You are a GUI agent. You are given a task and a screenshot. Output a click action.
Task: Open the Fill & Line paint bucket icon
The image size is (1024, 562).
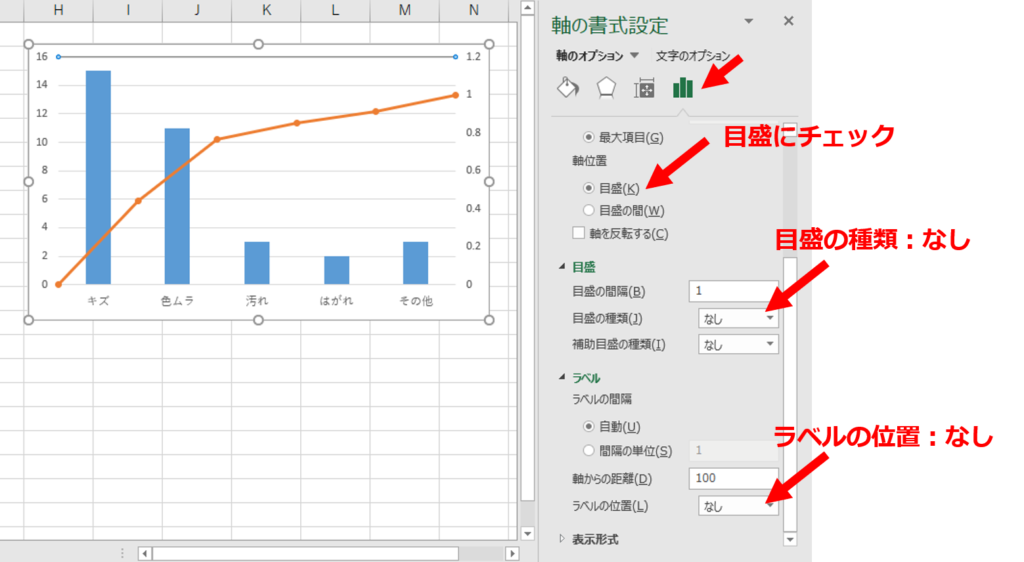click(567, 88)
